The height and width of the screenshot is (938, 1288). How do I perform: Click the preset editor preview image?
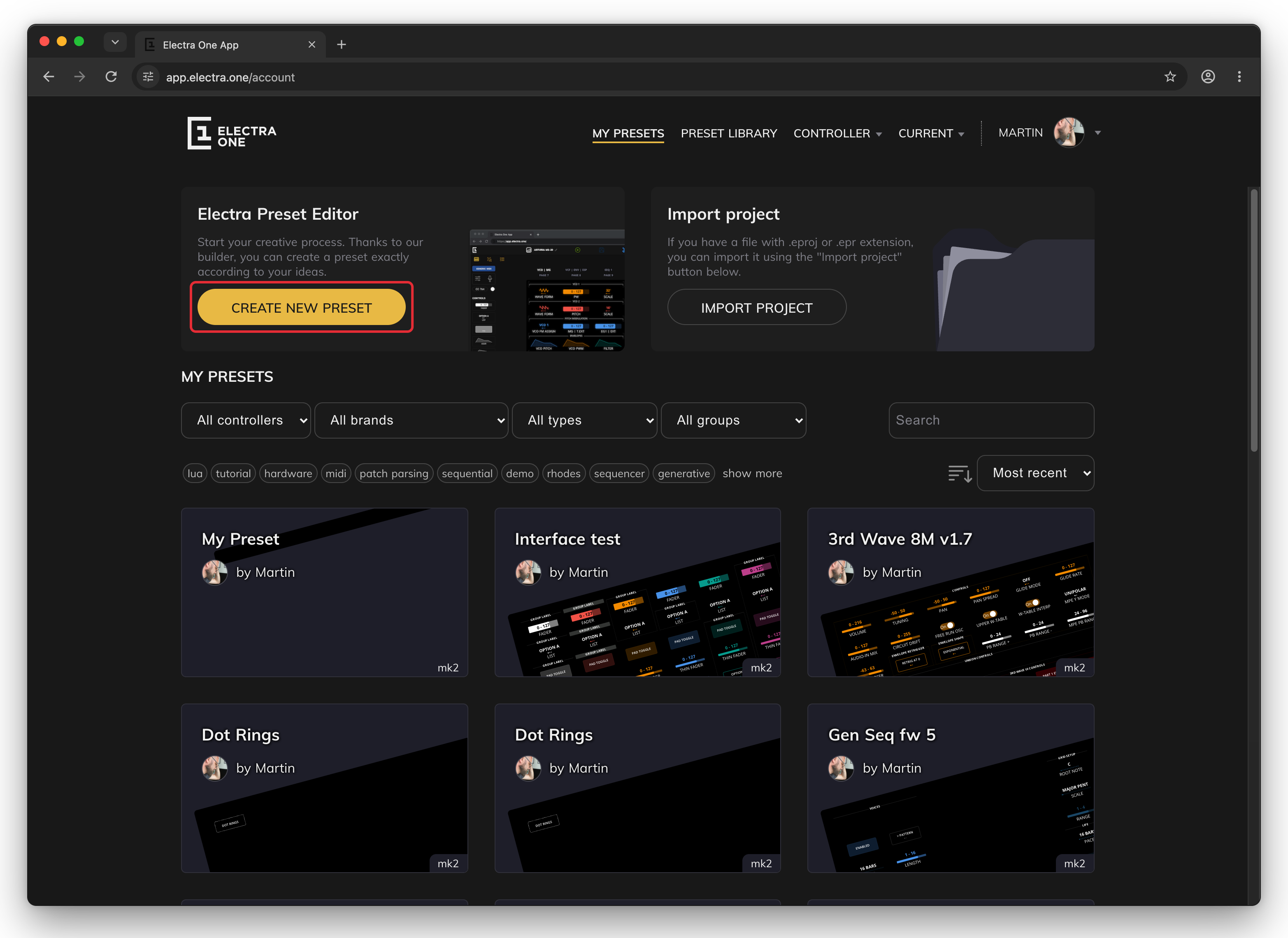click(547, 290)
